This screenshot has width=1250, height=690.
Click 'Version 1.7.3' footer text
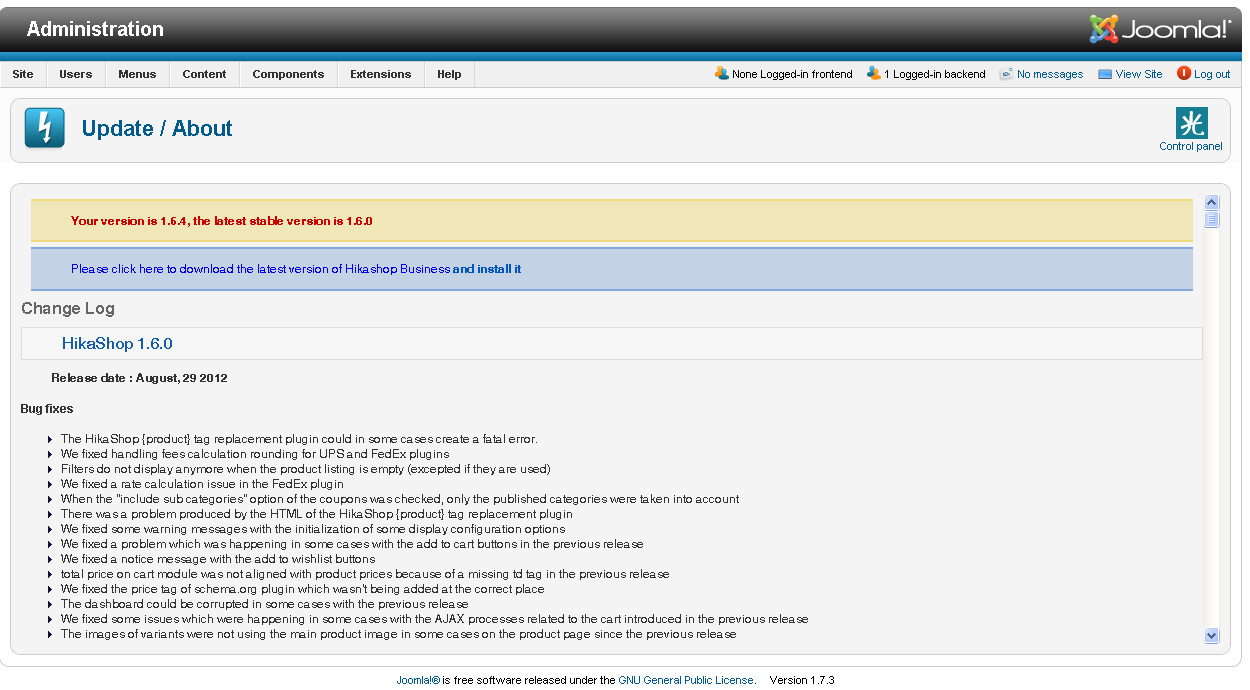coord(802,680)
